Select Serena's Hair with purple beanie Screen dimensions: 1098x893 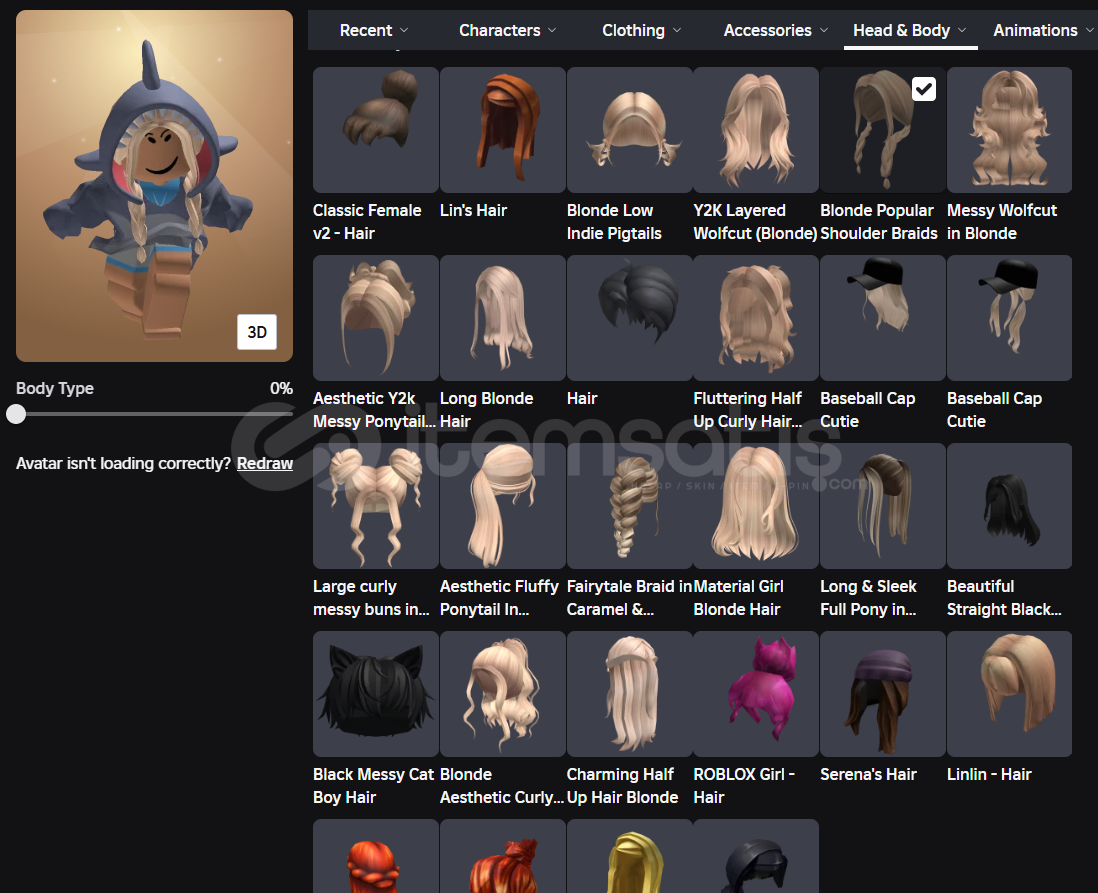(x=882, y=693)
